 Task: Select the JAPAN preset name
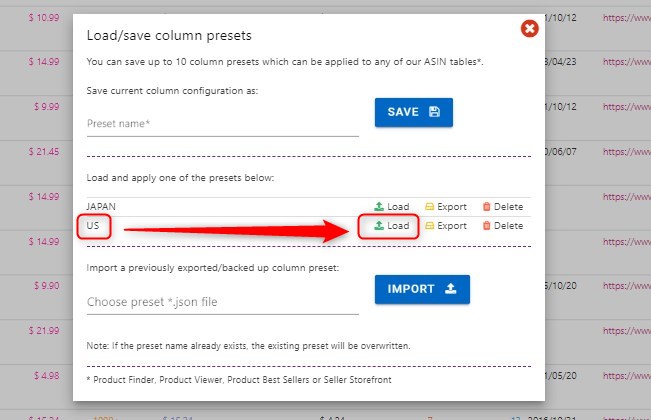click(101, 207)
